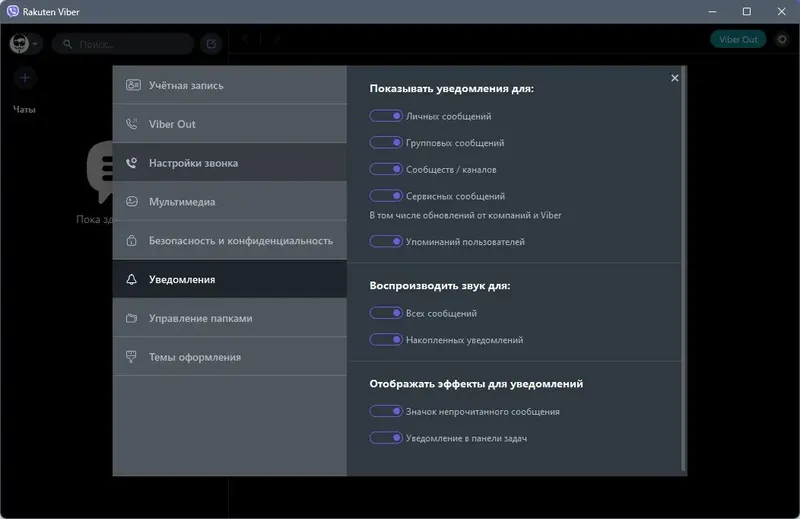
Task: Click the heading Отображать эффекты для уведомлений
Action: pos(476,384)
